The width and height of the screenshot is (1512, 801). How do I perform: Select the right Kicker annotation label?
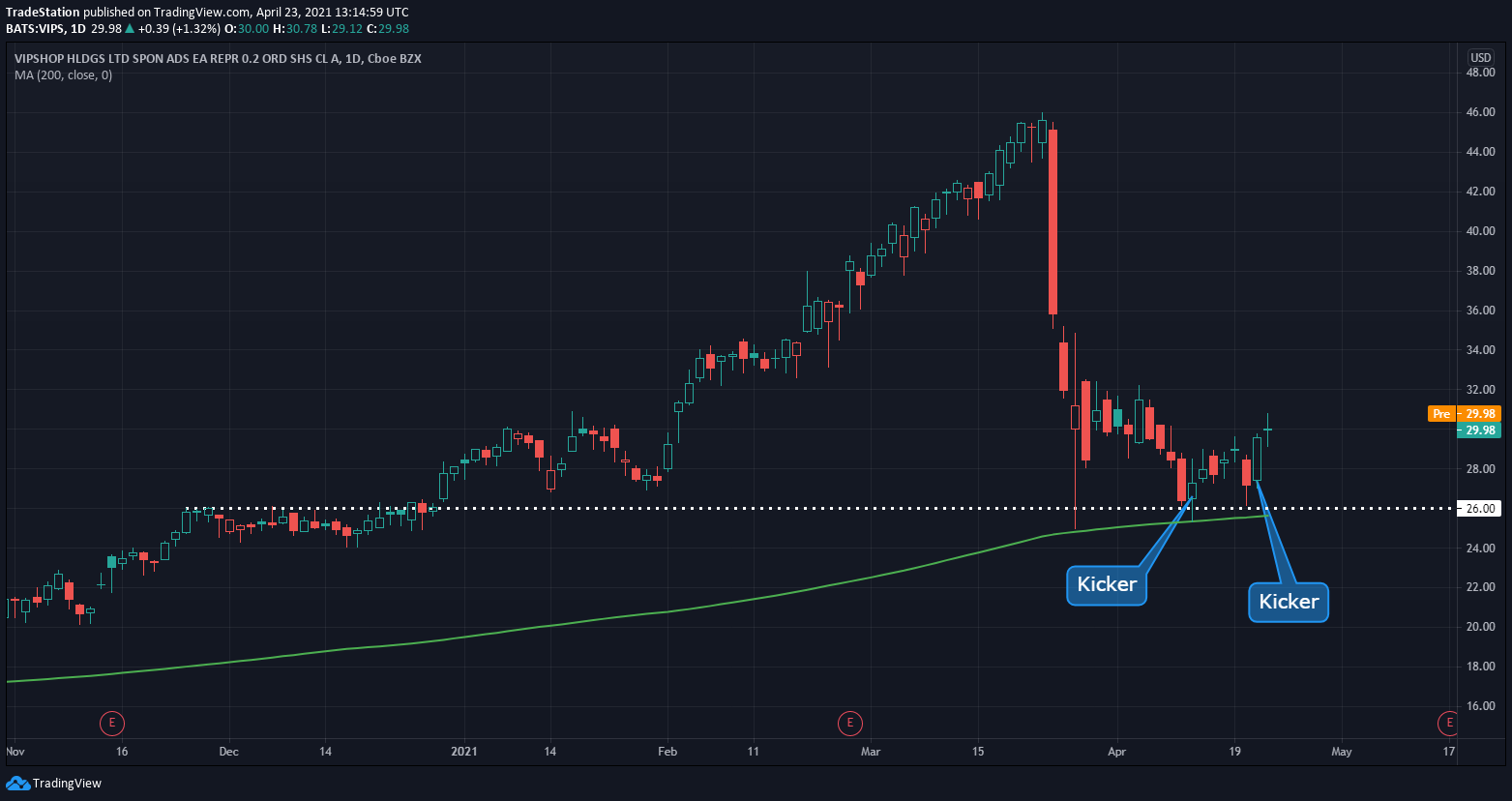click(x=1289, y=602)
